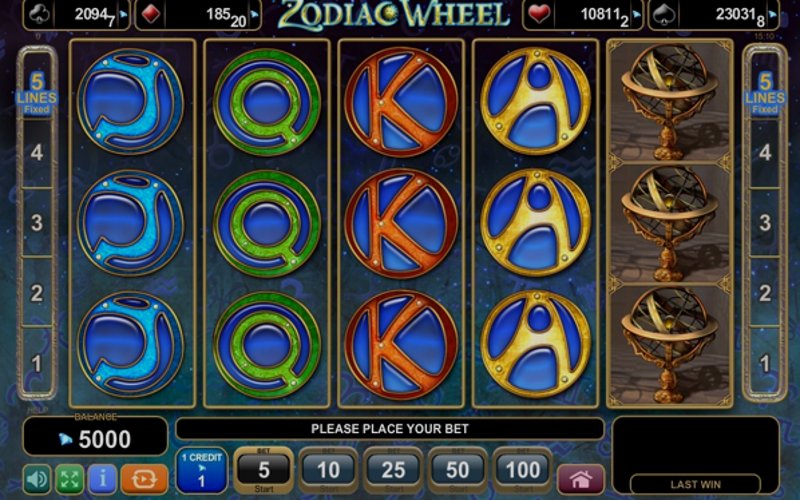Mute the game sound speaker icon
800x500 pixels.
(x=37, y=479)
